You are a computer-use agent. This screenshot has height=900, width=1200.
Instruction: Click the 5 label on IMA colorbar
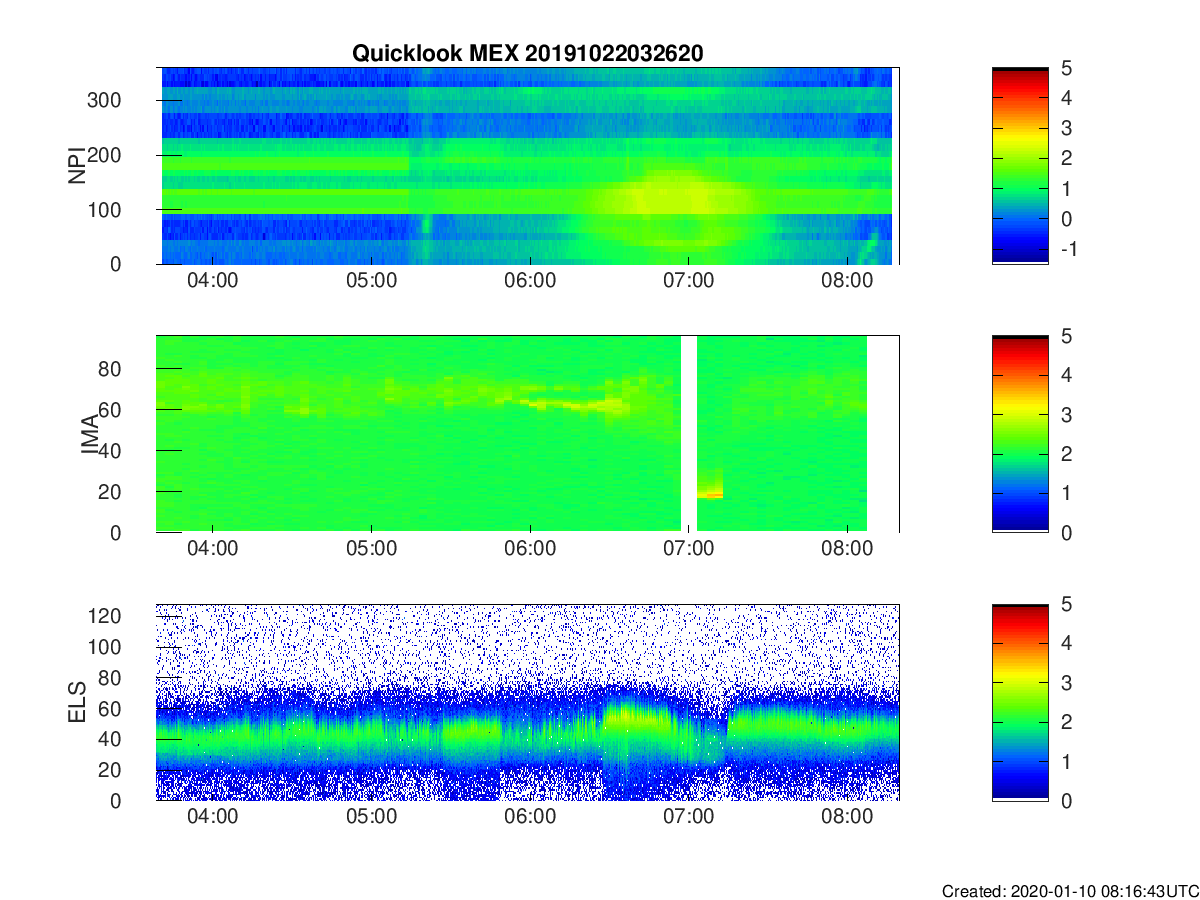coord(1065,336)
